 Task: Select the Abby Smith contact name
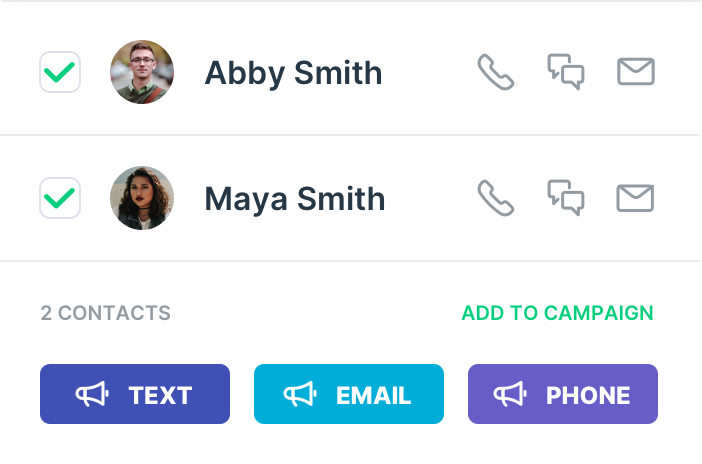point(293,73)
